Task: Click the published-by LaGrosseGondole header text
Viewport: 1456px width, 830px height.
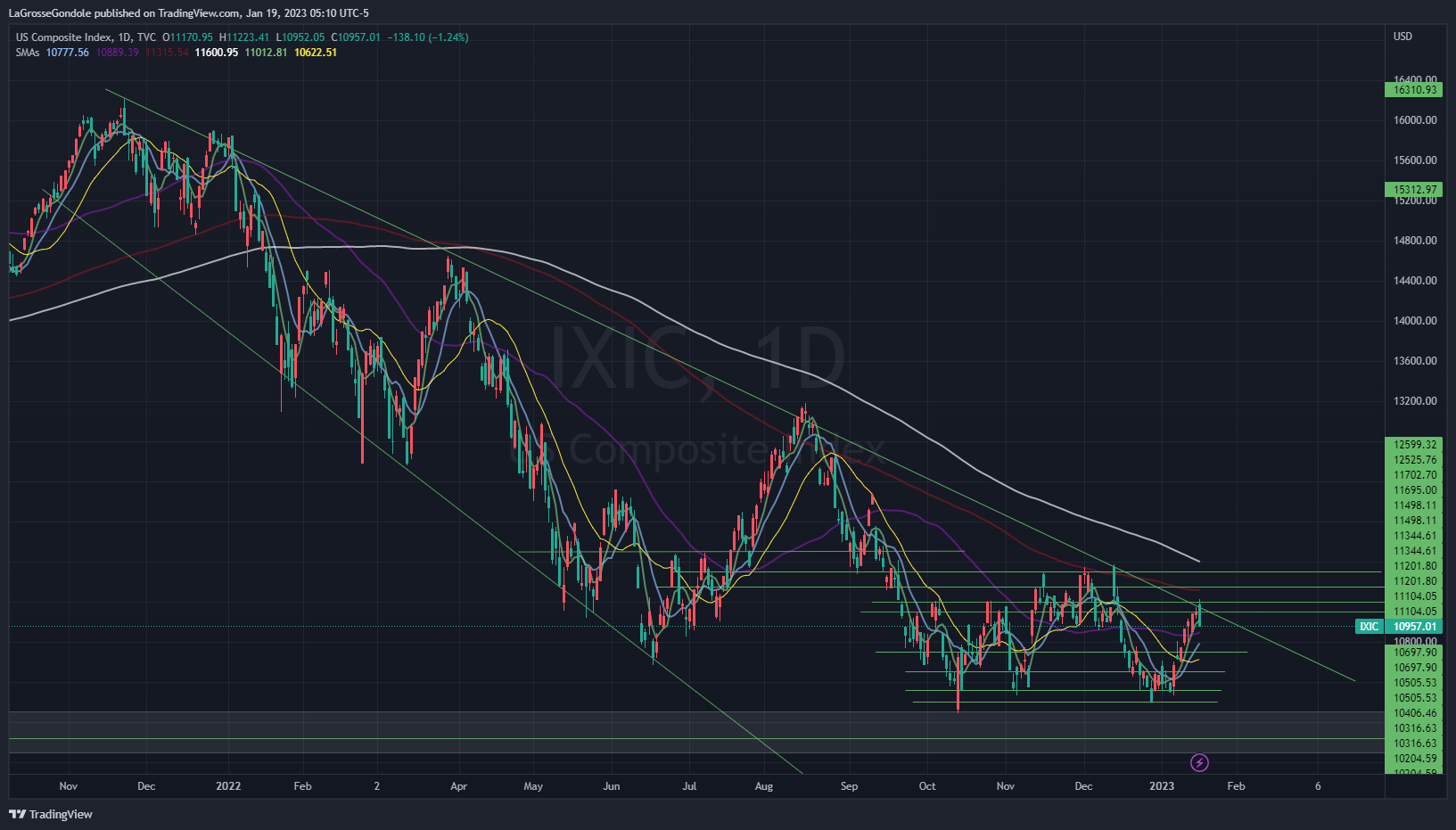Action: (188, 13)
